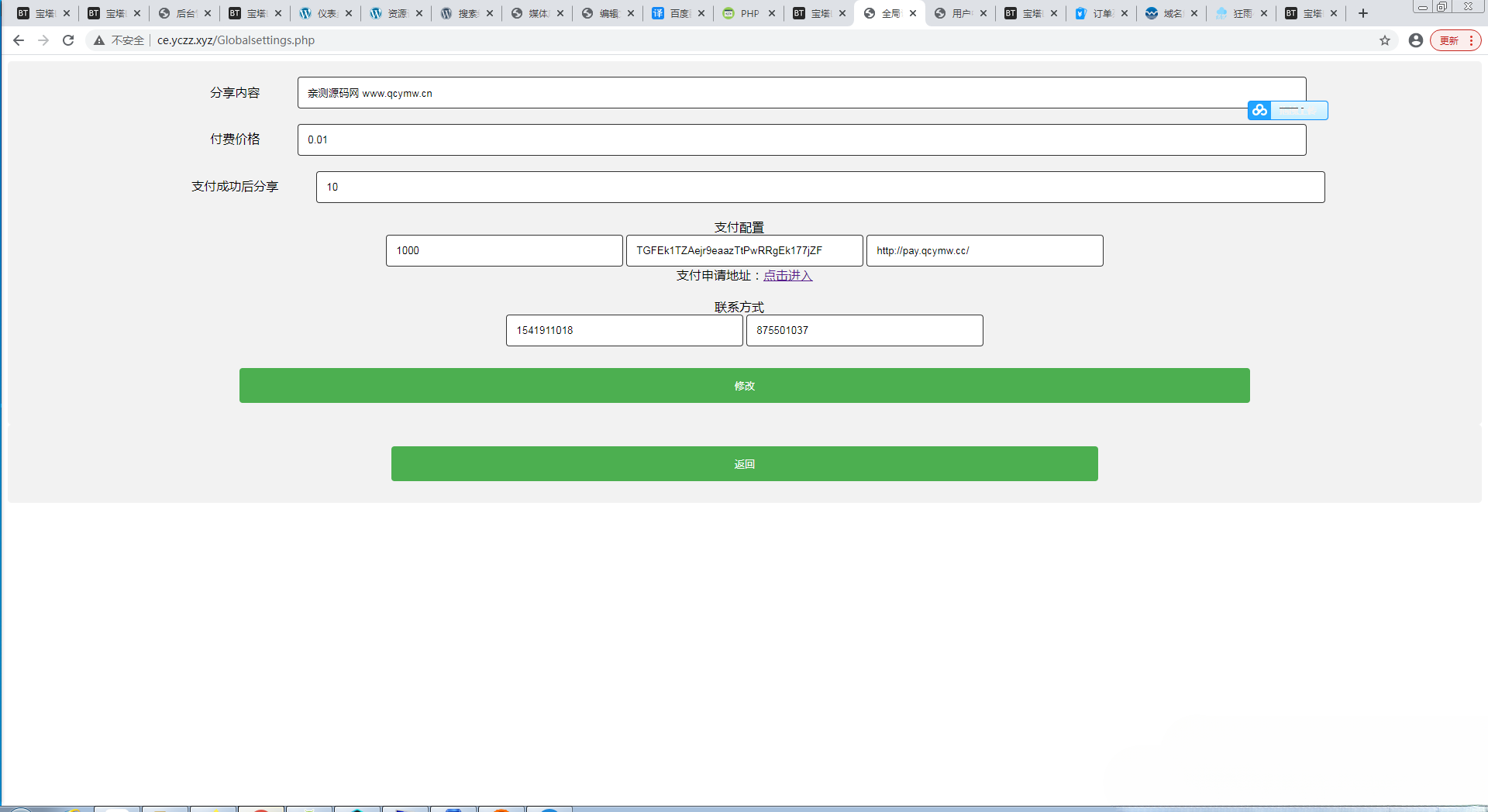Screen dimensions: 1488x812
Task: Click the 不安全 security warning icon
Action: pyautogui.click(x=98, y=40)
